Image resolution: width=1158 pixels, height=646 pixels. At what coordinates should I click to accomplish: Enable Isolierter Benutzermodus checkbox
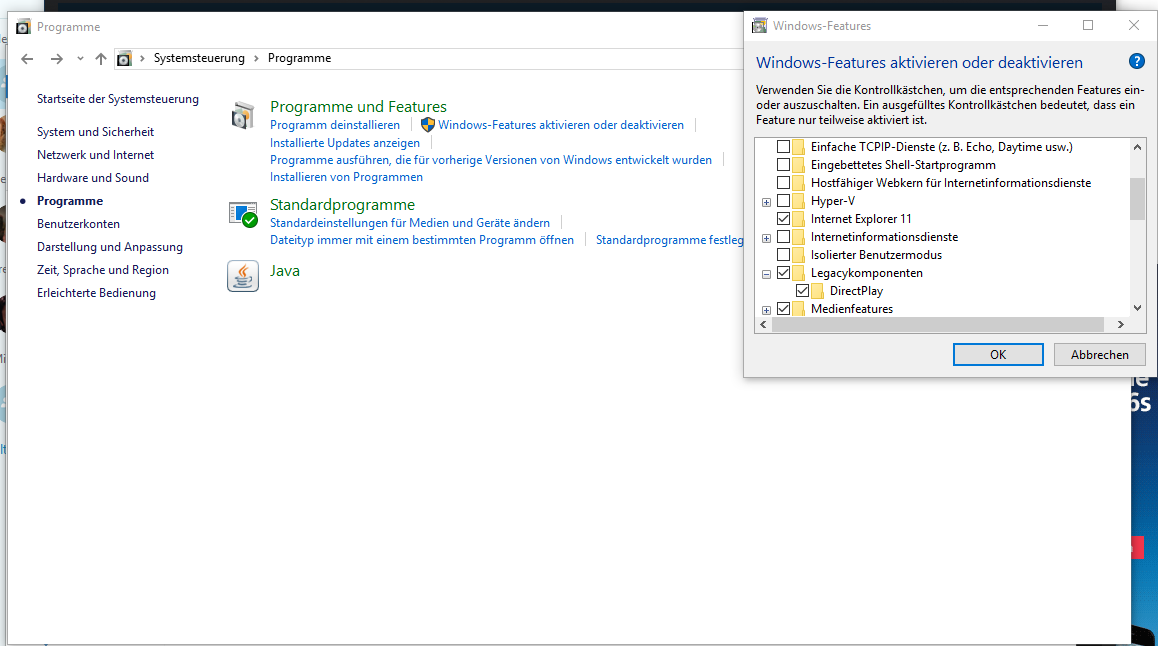coord(784,255)
